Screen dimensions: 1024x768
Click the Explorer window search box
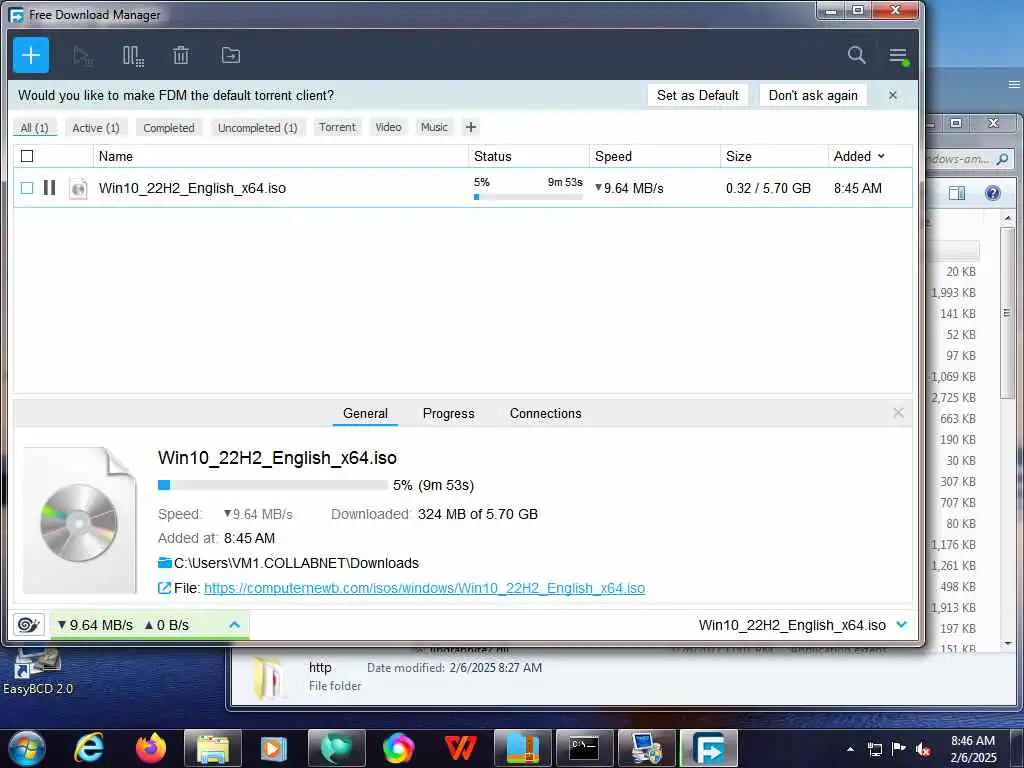click(x=970, y=159)
